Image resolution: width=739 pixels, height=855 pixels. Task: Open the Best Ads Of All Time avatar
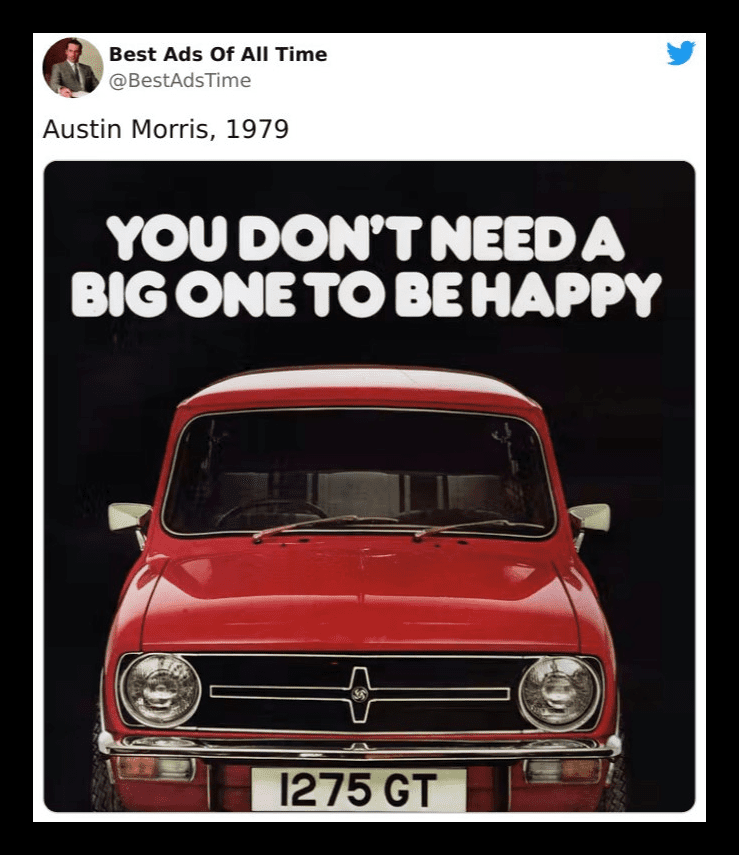coord(73,67)
